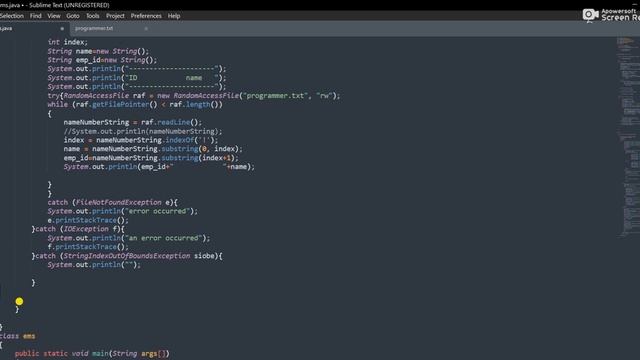Image resolution: width=640 pixels, height=360 pixels.
Task: Click the commented-out println line
Action: tap(143, 131)
